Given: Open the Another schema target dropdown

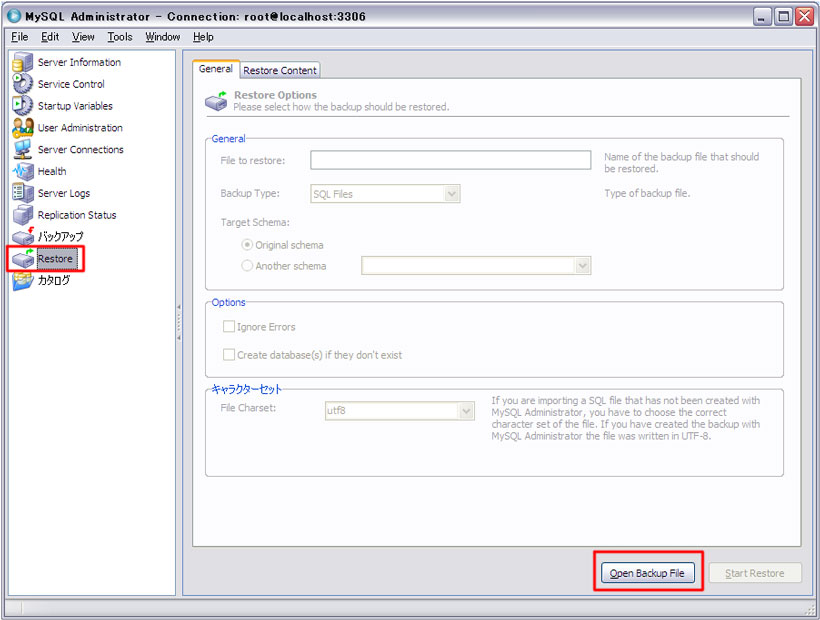Looking at the screenshot, I should 583,266.
